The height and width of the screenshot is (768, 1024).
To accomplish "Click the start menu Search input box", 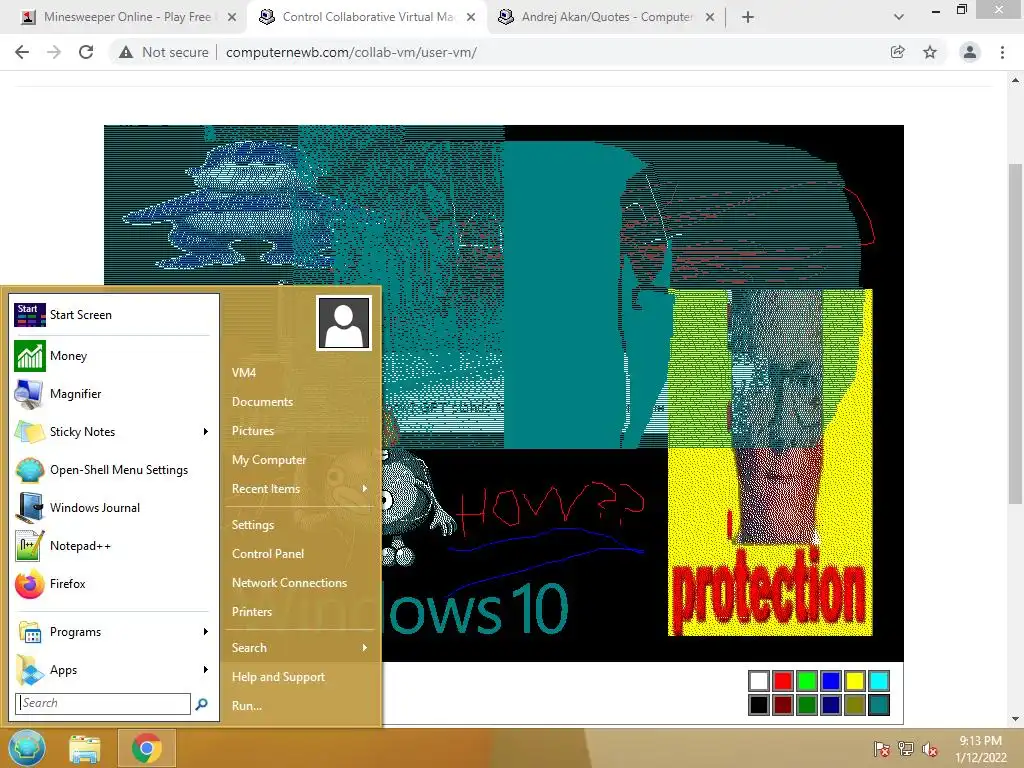I will 103,703.
